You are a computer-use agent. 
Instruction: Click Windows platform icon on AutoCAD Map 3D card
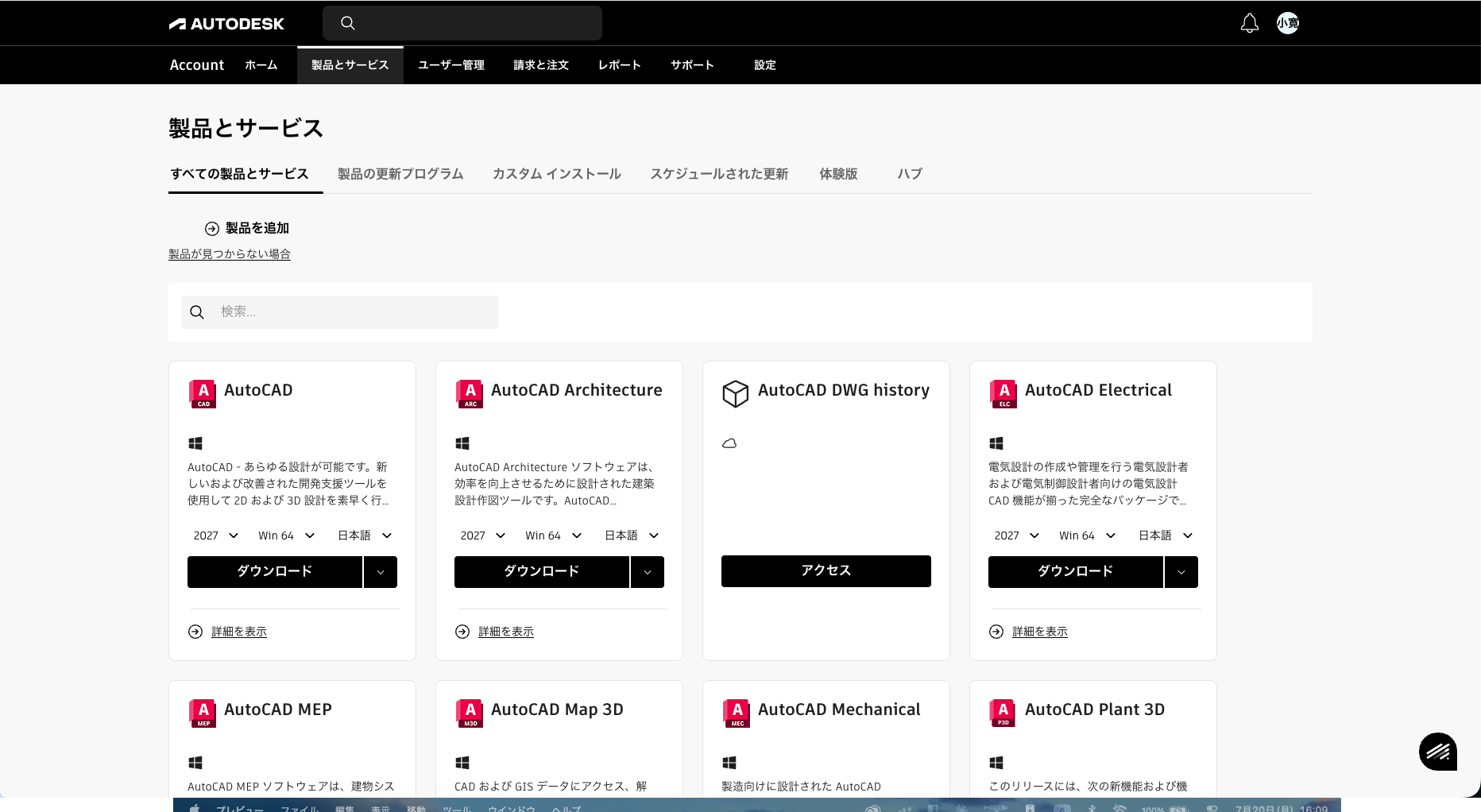(462, 763)
